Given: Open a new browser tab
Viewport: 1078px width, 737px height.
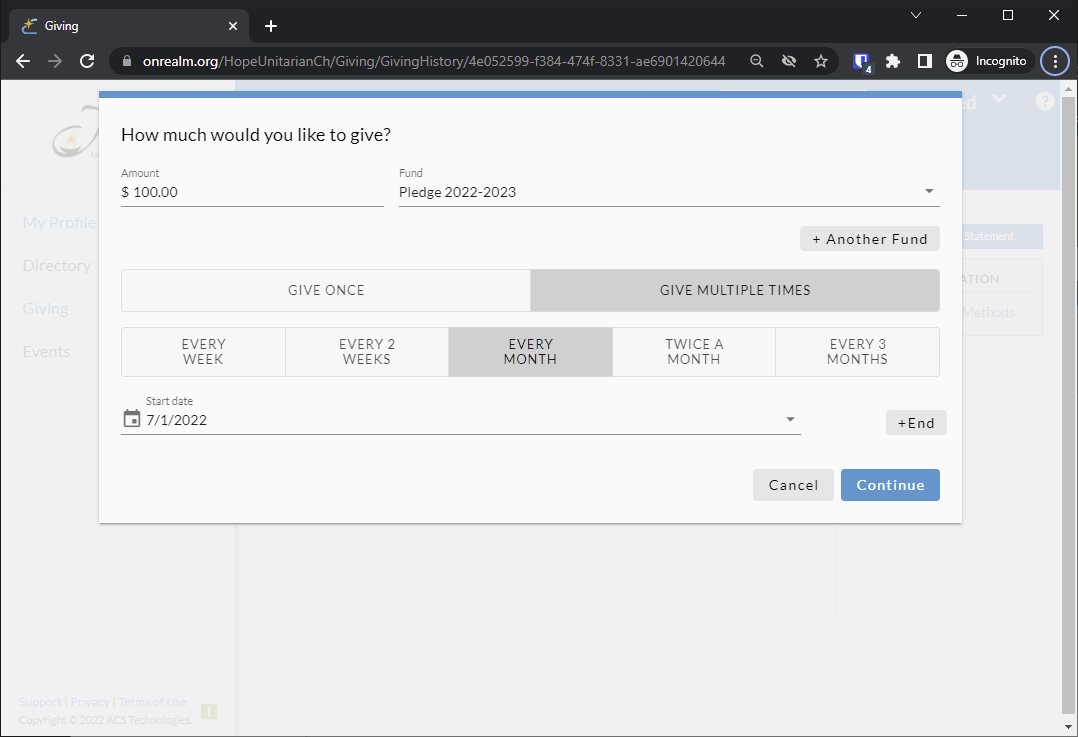Looking at the screenshot, I should coord(271,26).
